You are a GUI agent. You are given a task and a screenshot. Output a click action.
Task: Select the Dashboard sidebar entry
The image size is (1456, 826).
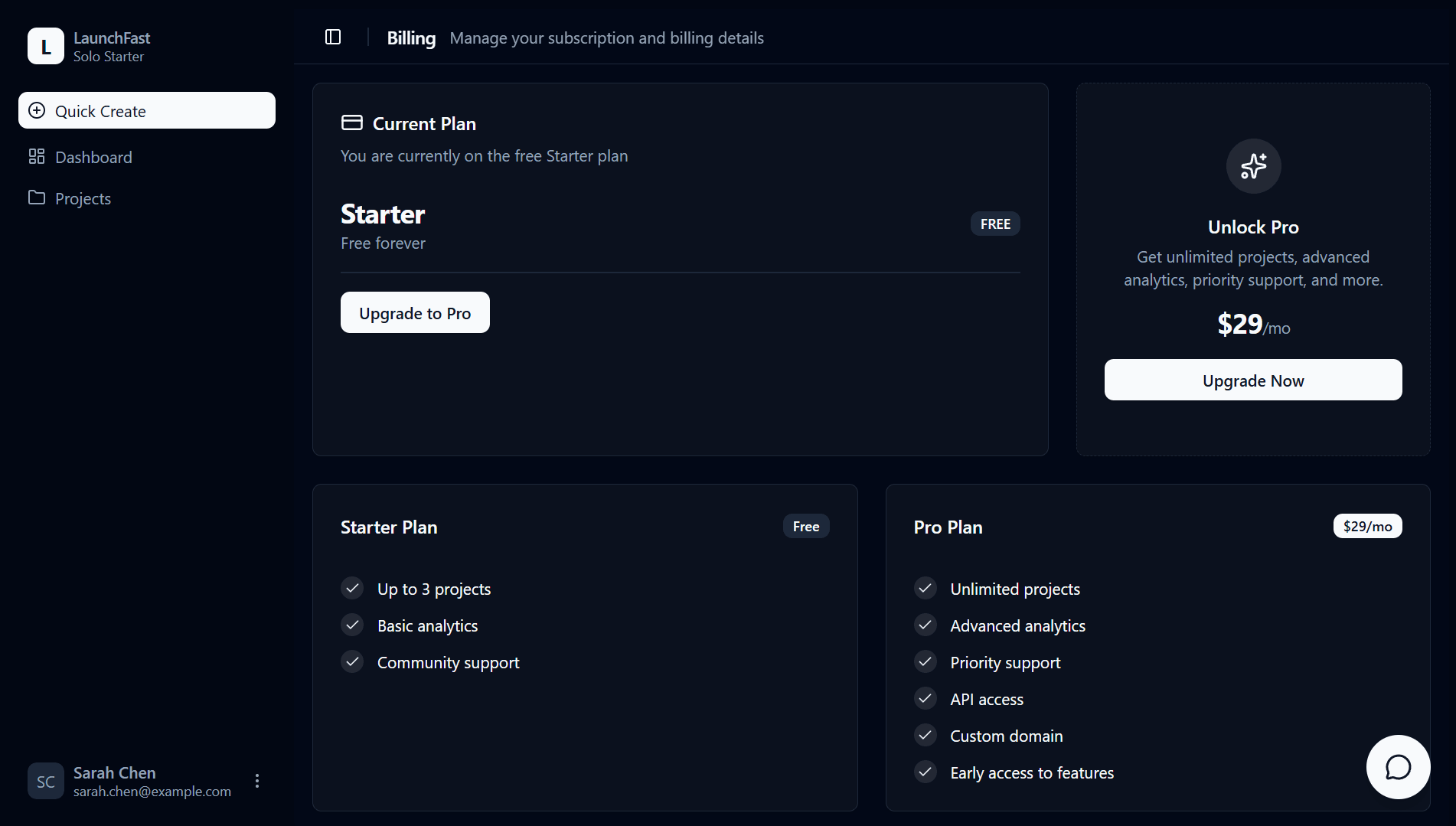pos(93,156)
